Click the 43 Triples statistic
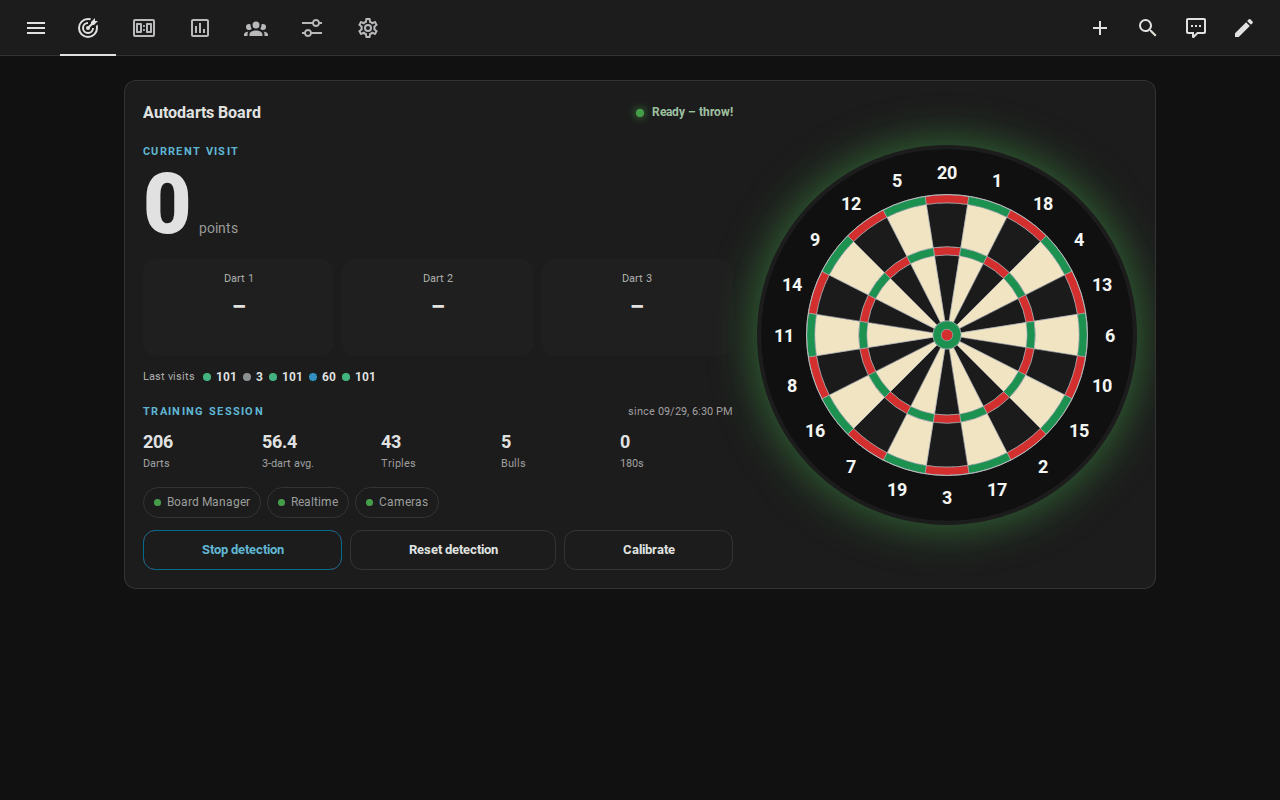Image resolution: width=1280 pixels, height=800 pixels. click(398, 451)
